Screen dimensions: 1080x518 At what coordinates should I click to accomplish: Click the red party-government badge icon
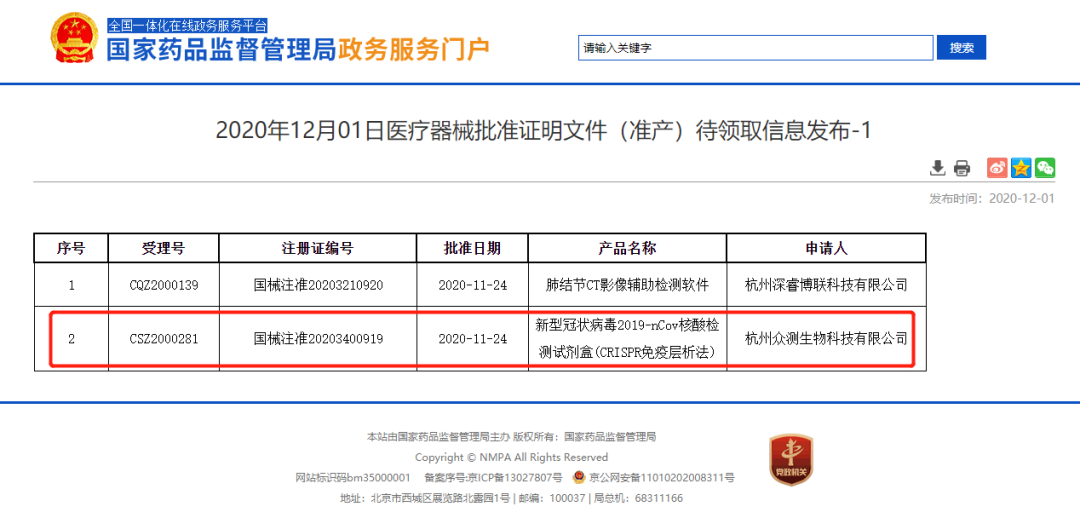(790, 459)
